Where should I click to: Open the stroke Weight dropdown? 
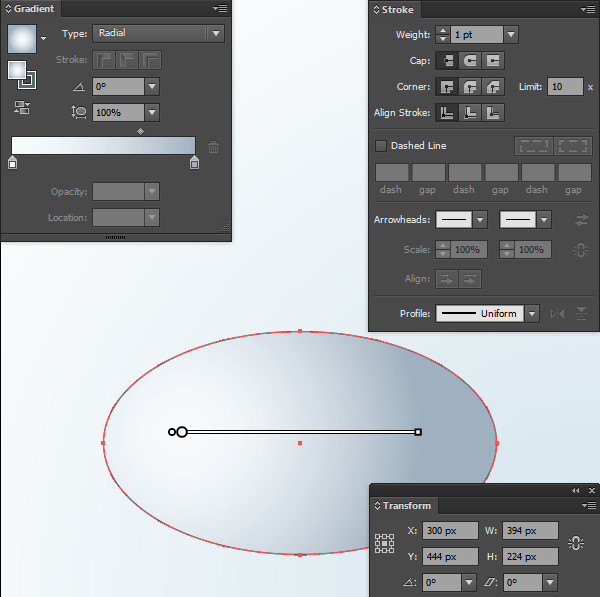tap(511, 34)
